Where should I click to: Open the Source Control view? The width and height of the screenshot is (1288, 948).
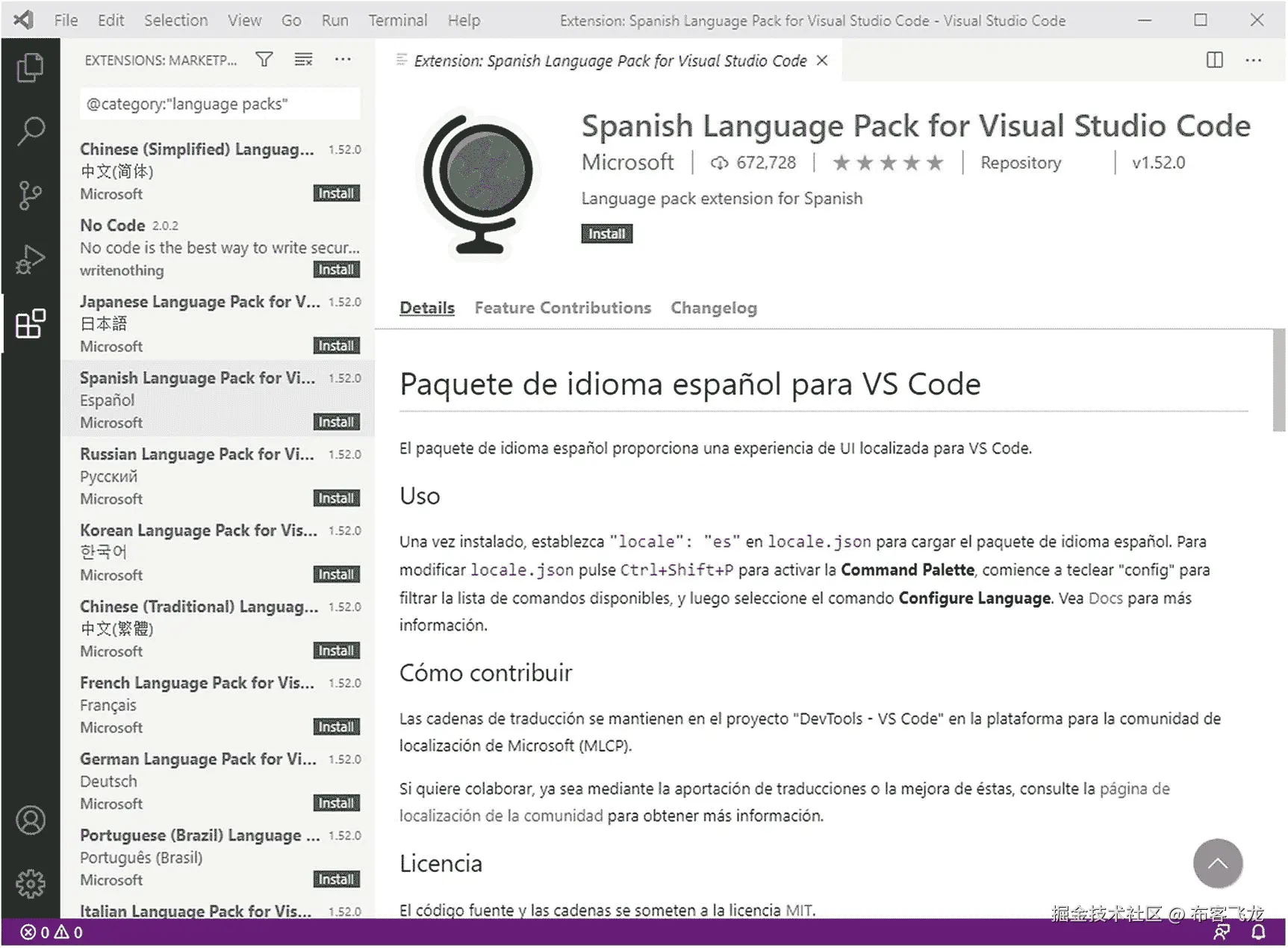(31, 194)
